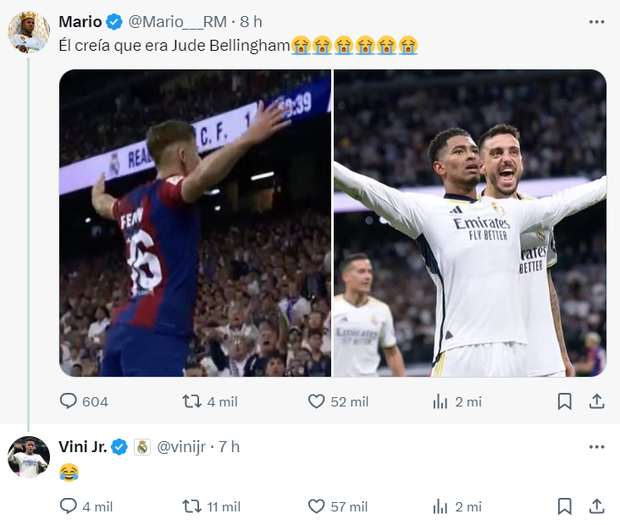Screen dimensions: 620x525
Task: Reply to Mario's tweet
Action: pos(69,401)
